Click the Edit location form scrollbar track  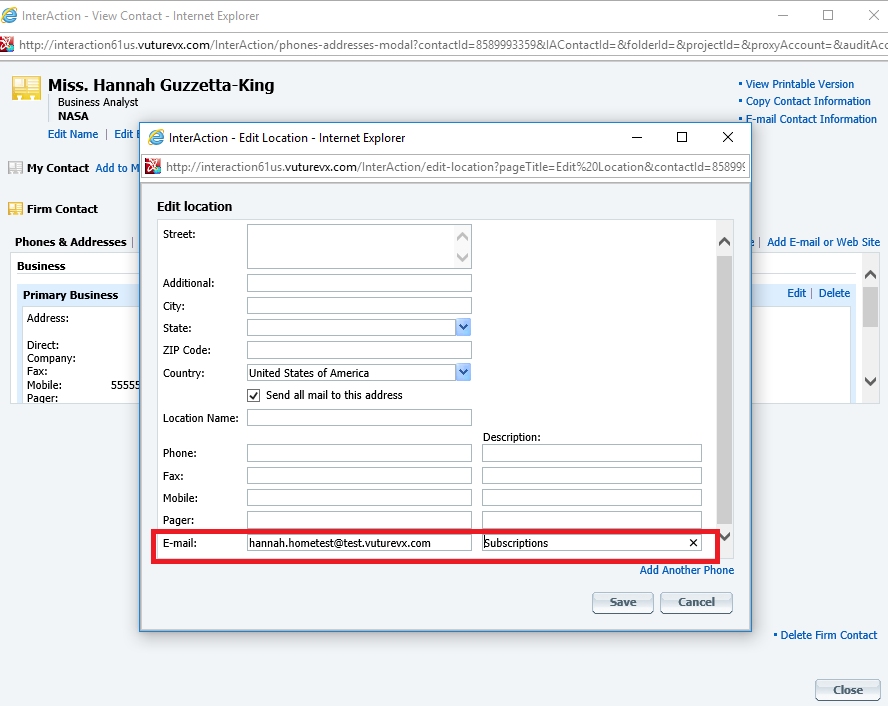724,391
